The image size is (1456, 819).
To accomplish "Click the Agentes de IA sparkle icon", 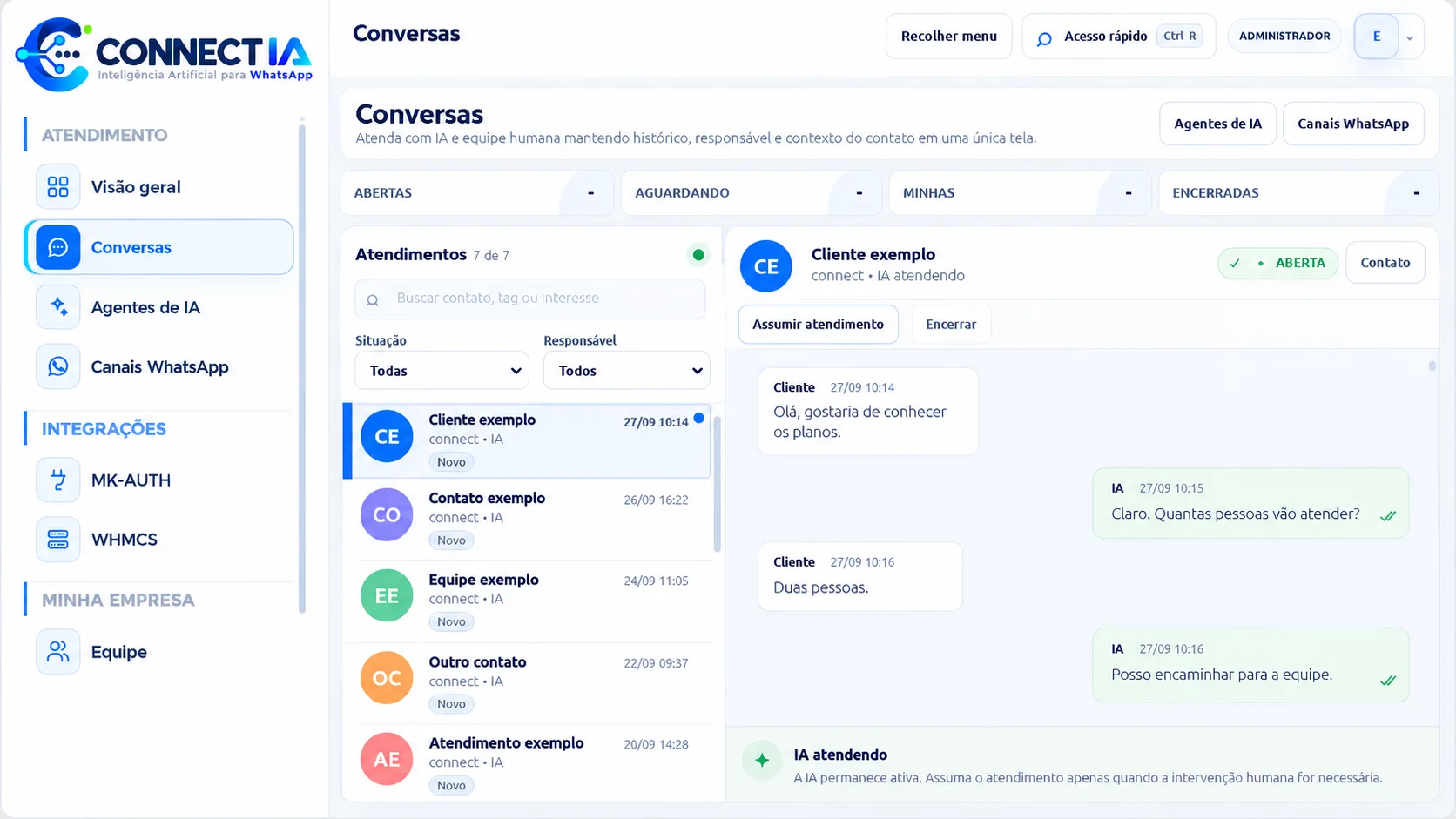I will click(x=58, y=307).
